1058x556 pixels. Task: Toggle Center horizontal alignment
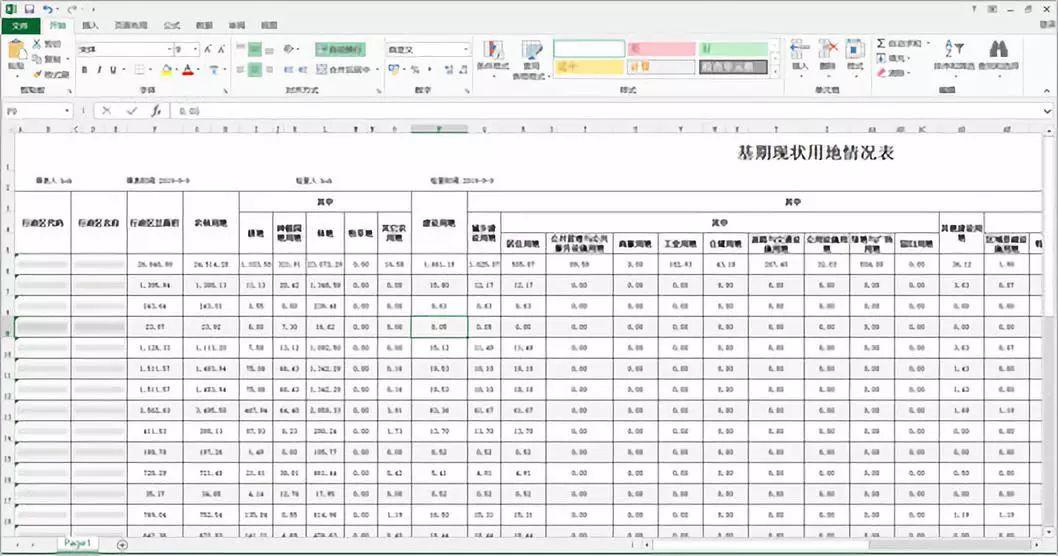point(254,70)
